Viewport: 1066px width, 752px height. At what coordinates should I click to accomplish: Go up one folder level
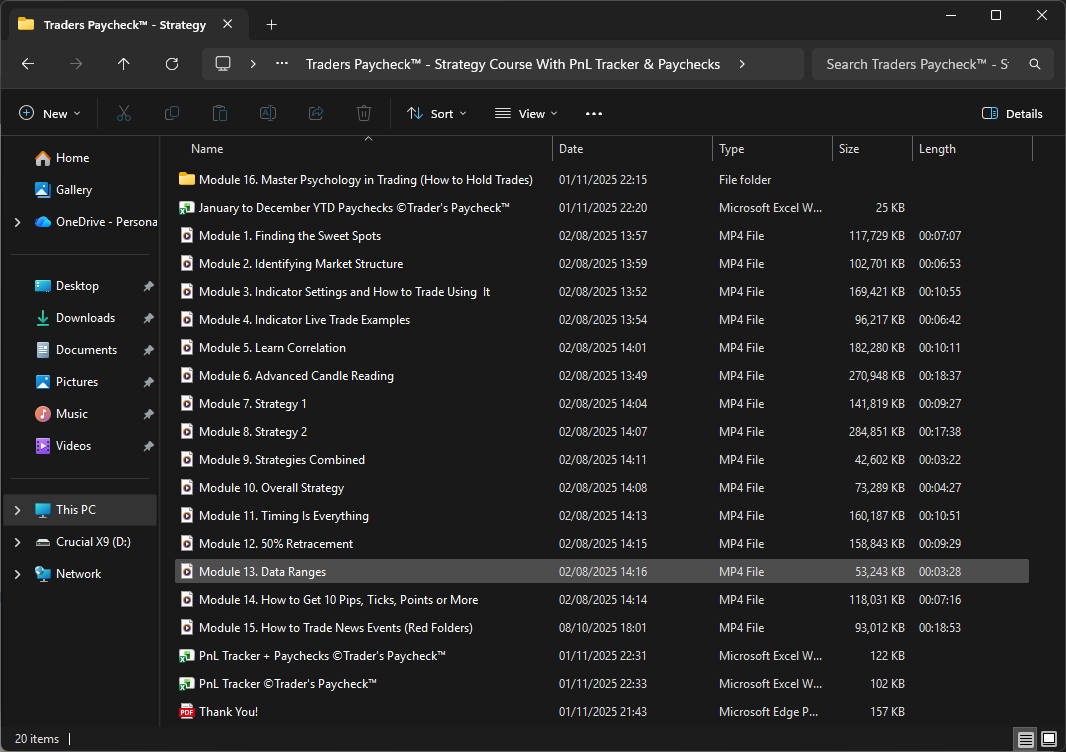point(124,64)
